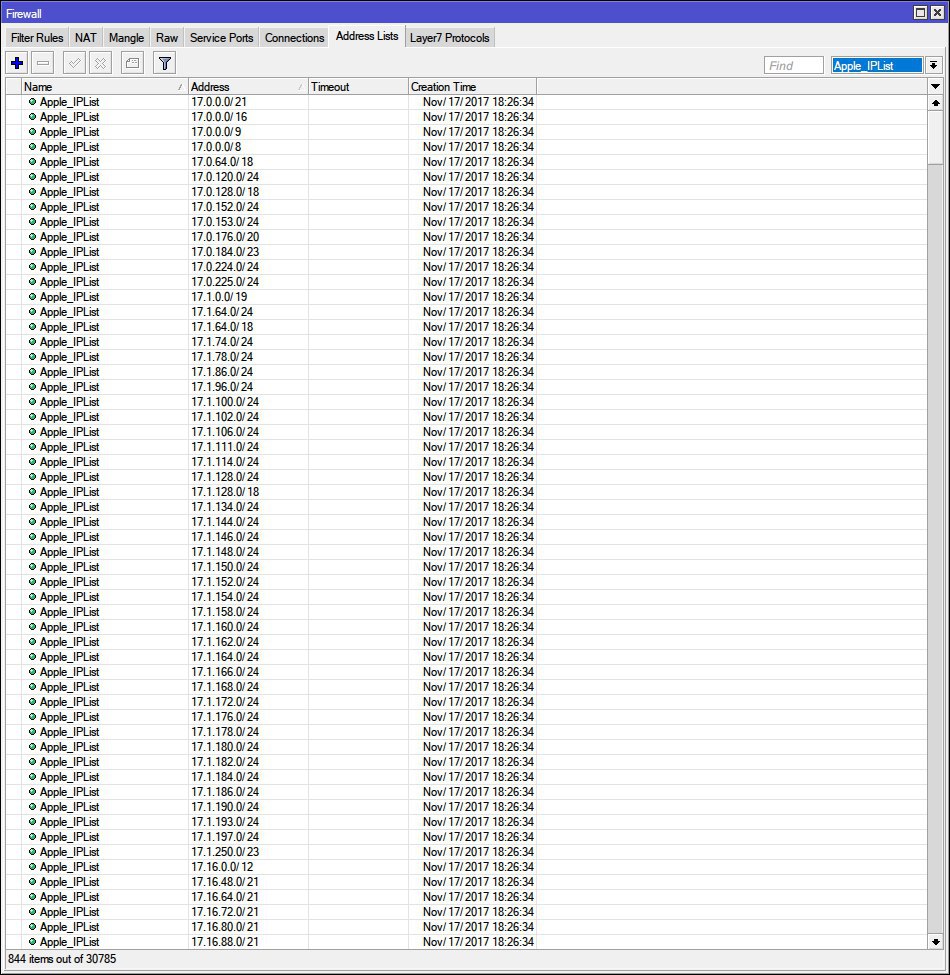Click the status dot of row 17.0.176.0/20
The height and width of the screenshot is (975, 950).
pos(32,236)
